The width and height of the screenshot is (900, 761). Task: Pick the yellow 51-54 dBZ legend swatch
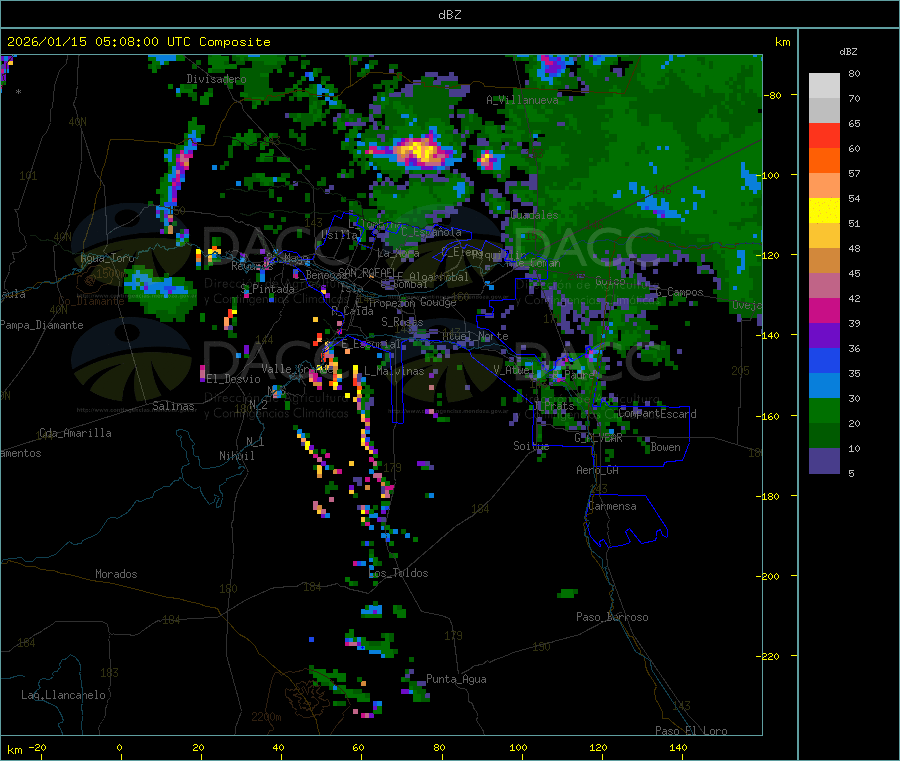click(824, 211)
